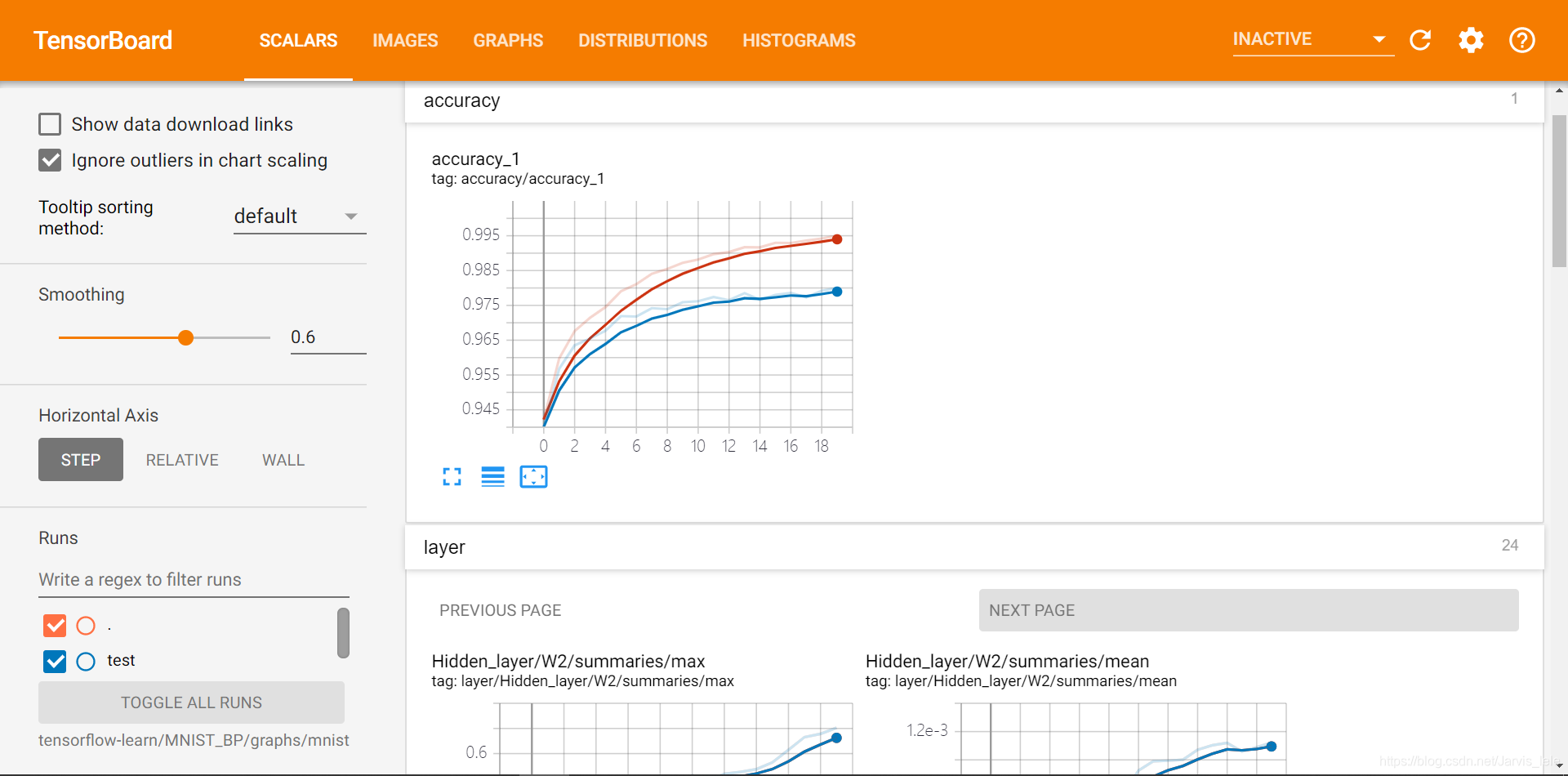The image size is (1568, 776).
Task: Click the main page vertical scrollbar
Action: 1559,191
